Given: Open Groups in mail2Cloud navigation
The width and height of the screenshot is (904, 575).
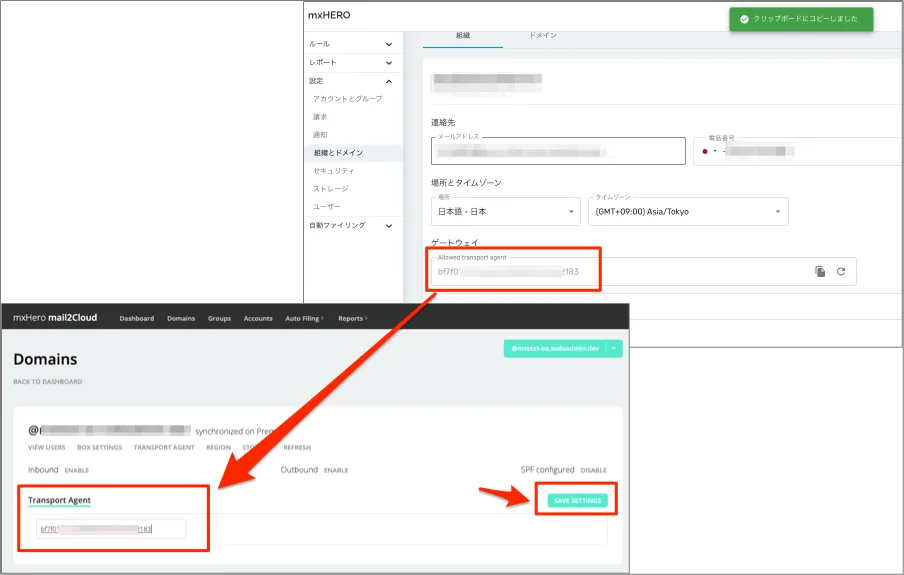Looking at the screenshot, I should pyautogui.click(x=219, y=318).
